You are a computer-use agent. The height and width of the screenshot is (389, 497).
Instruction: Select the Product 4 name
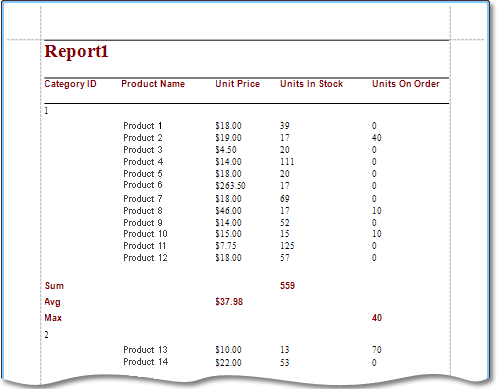tap(143, 162)
